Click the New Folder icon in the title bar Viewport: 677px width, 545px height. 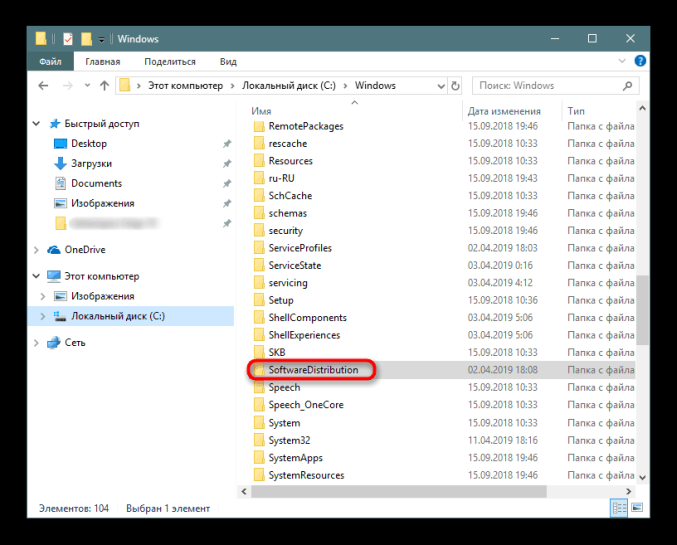tap(86, 39)
